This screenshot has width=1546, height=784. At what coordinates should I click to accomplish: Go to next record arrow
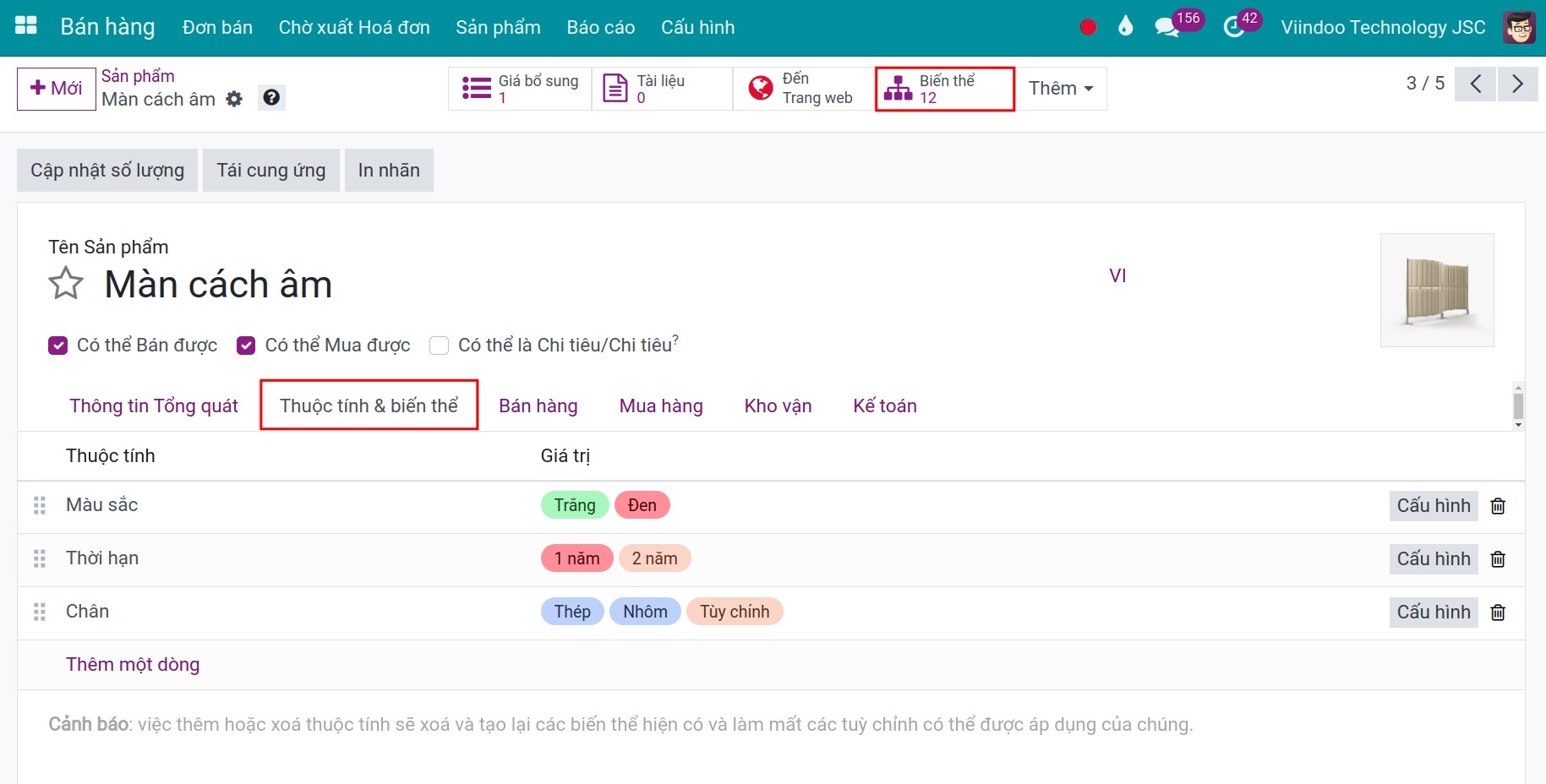point(1517,84)
